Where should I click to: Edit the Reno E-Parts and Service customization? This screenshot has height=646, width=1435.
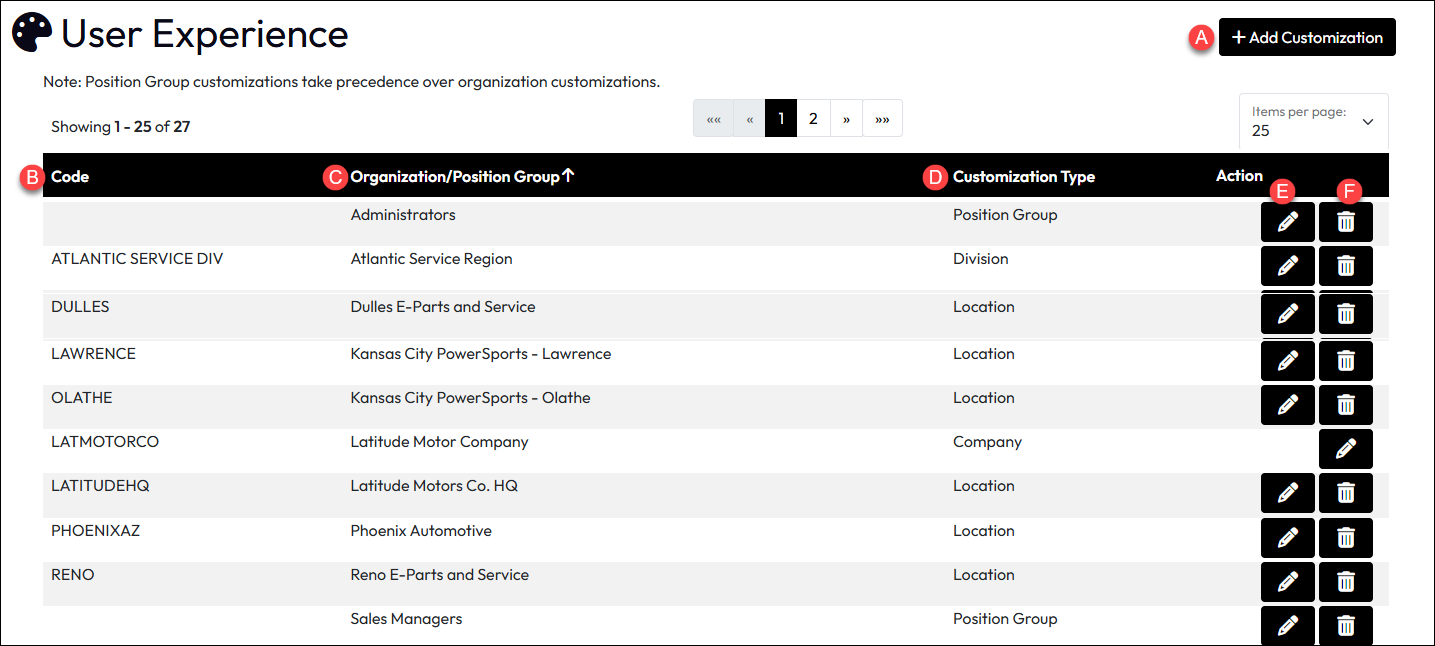click(1288, 582)
